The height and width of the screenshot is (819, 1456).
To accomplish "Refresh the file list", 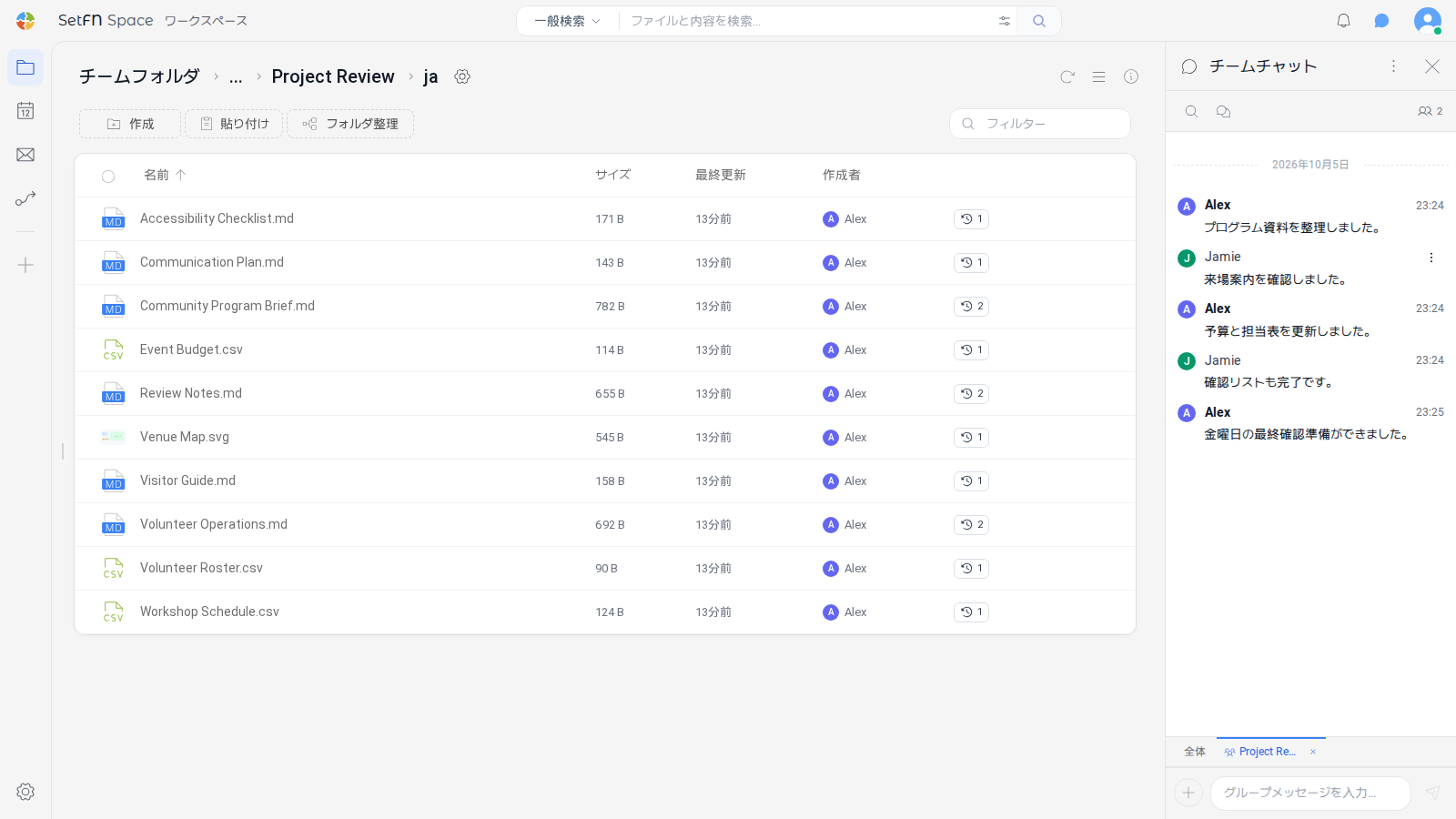I will [x=1067, y=76].
